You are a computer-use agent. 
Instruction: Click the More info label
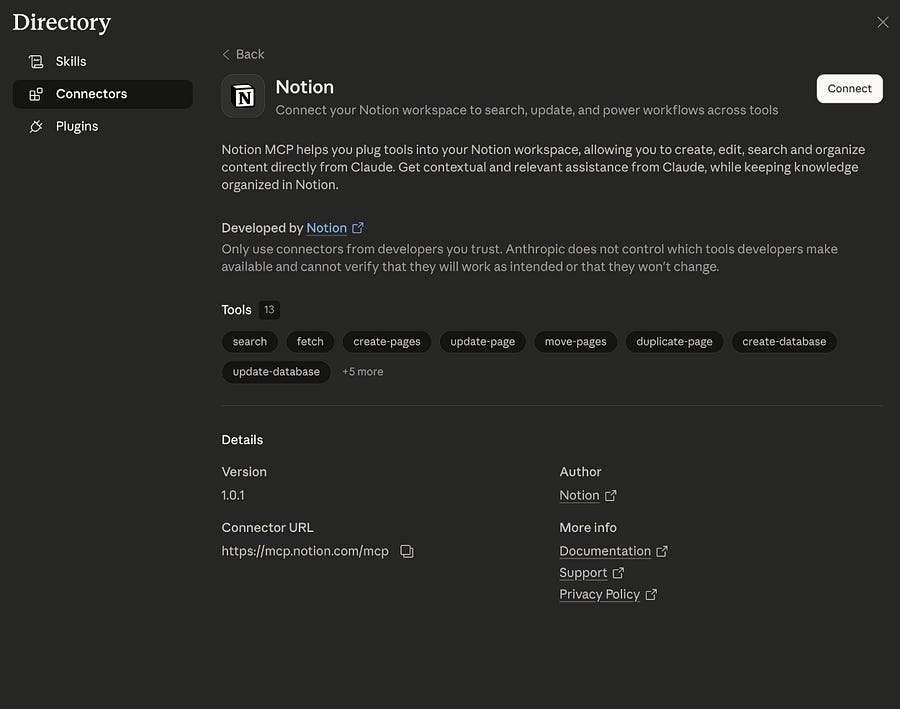(588, 528)
